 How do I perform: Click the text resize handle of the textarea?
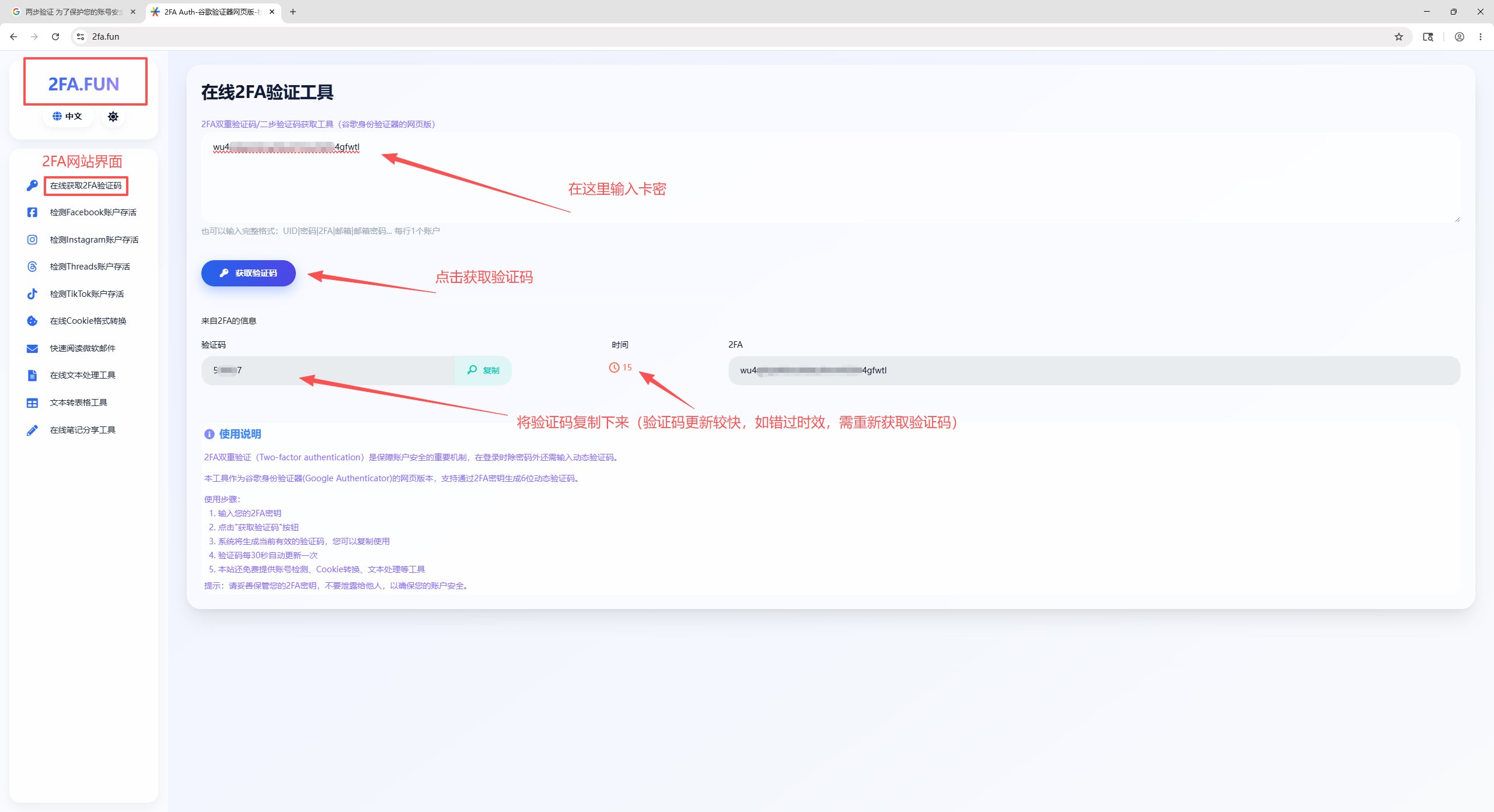pos(1457,219)
